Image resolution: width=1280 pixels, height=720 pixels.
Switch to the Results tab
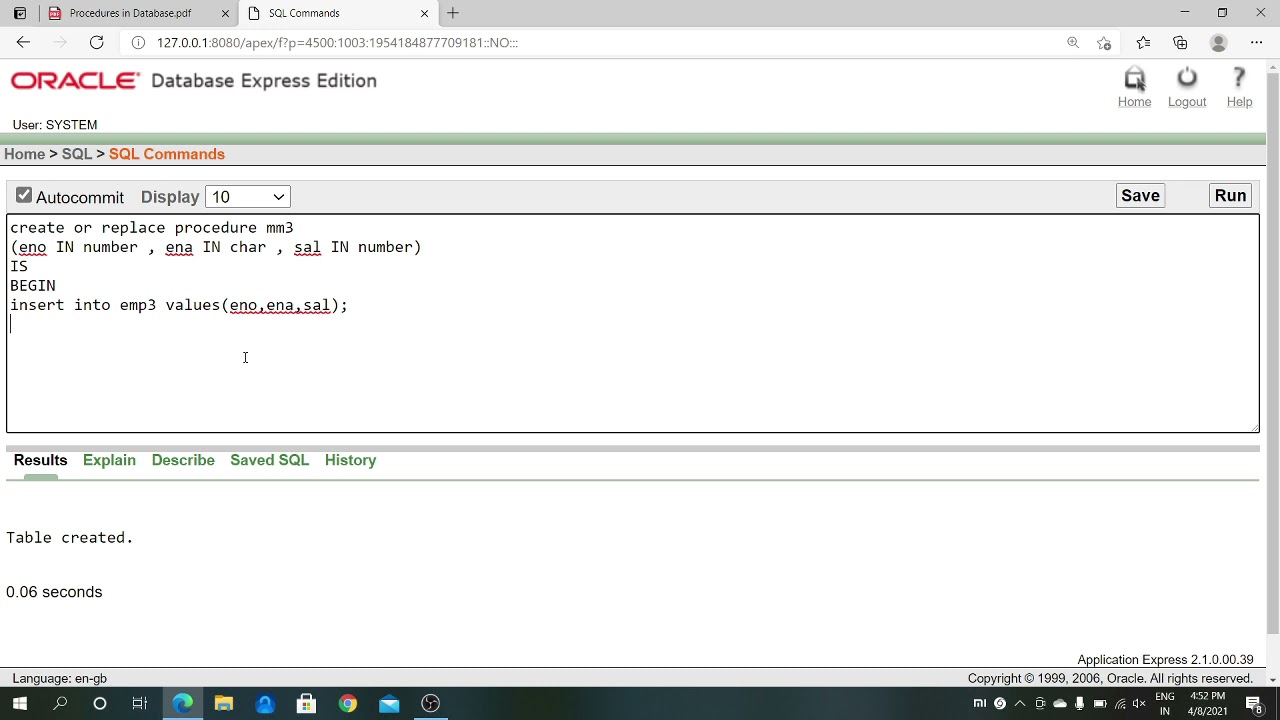(40, 460)
